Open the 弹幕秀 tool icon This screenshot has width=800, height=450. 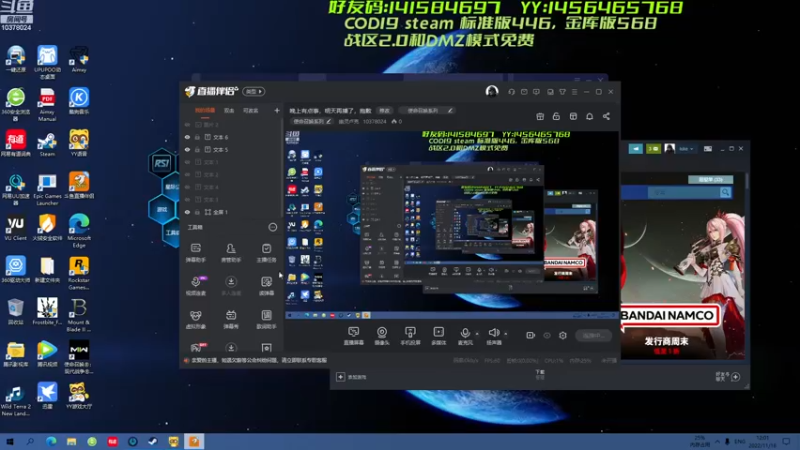231,319
